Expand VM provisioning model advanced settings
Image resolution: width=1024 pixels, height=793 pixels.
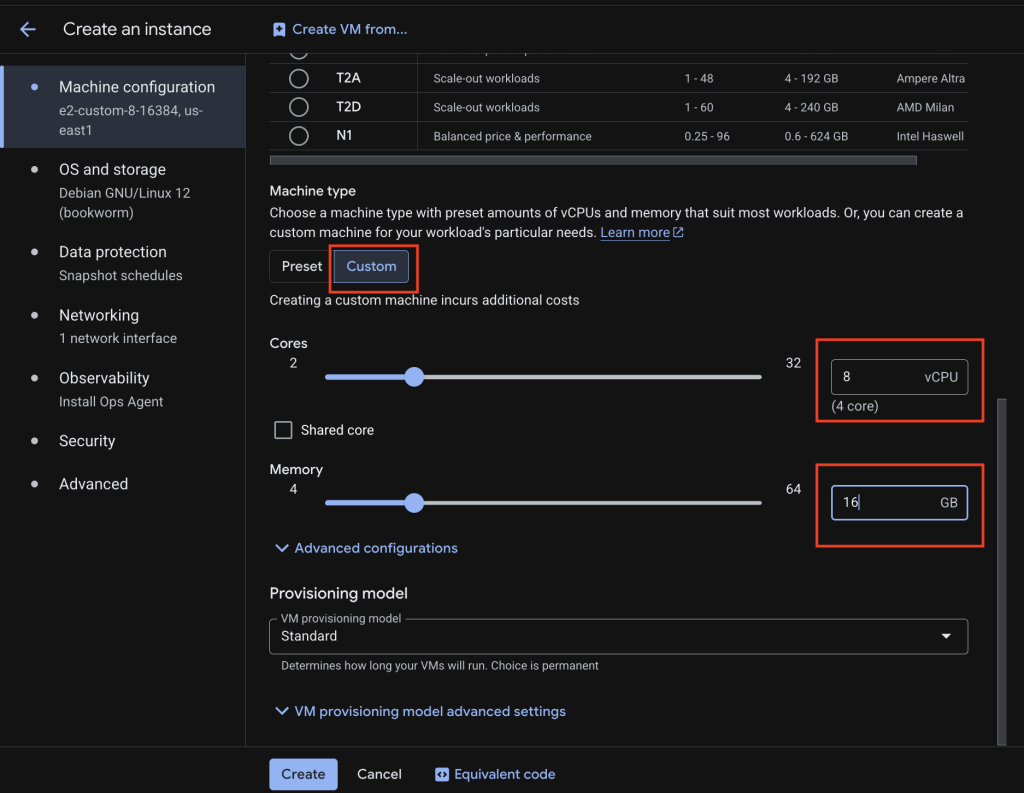coord(421,711)
